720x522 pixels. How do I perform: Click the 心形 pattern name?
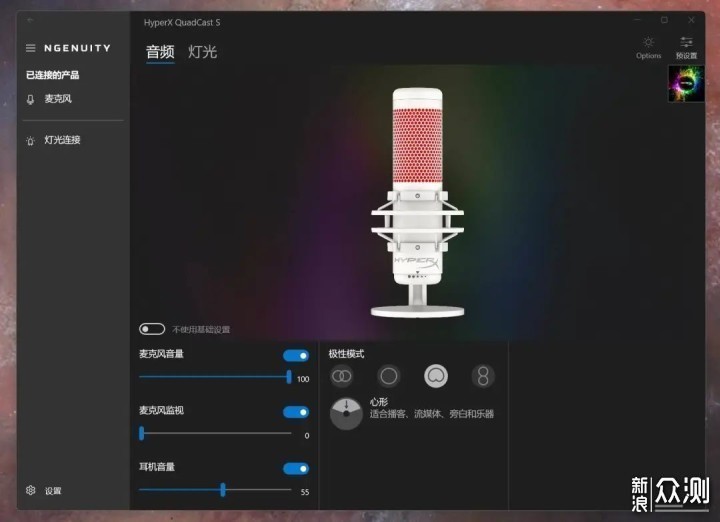coord(379,402)
